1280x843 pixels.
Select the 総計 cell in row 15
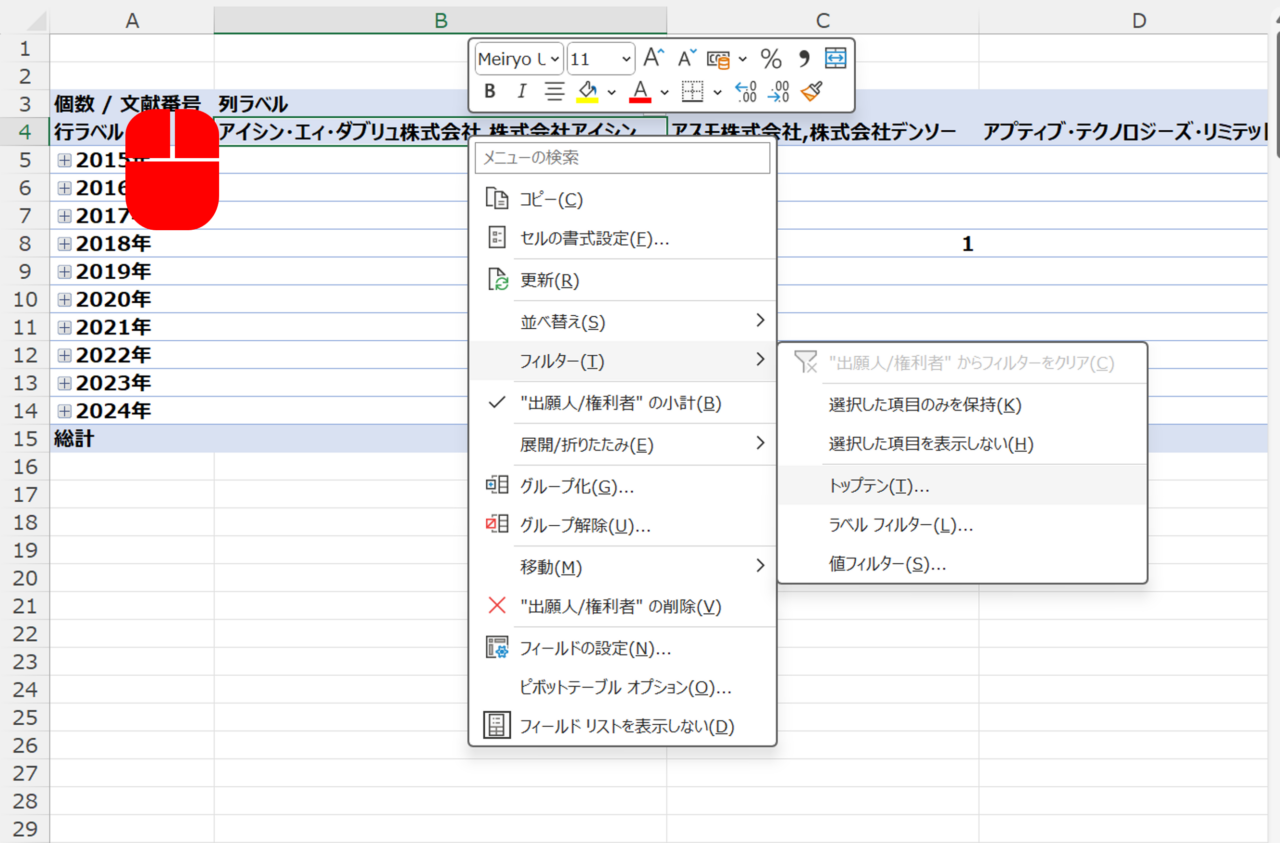coord(132,438)
